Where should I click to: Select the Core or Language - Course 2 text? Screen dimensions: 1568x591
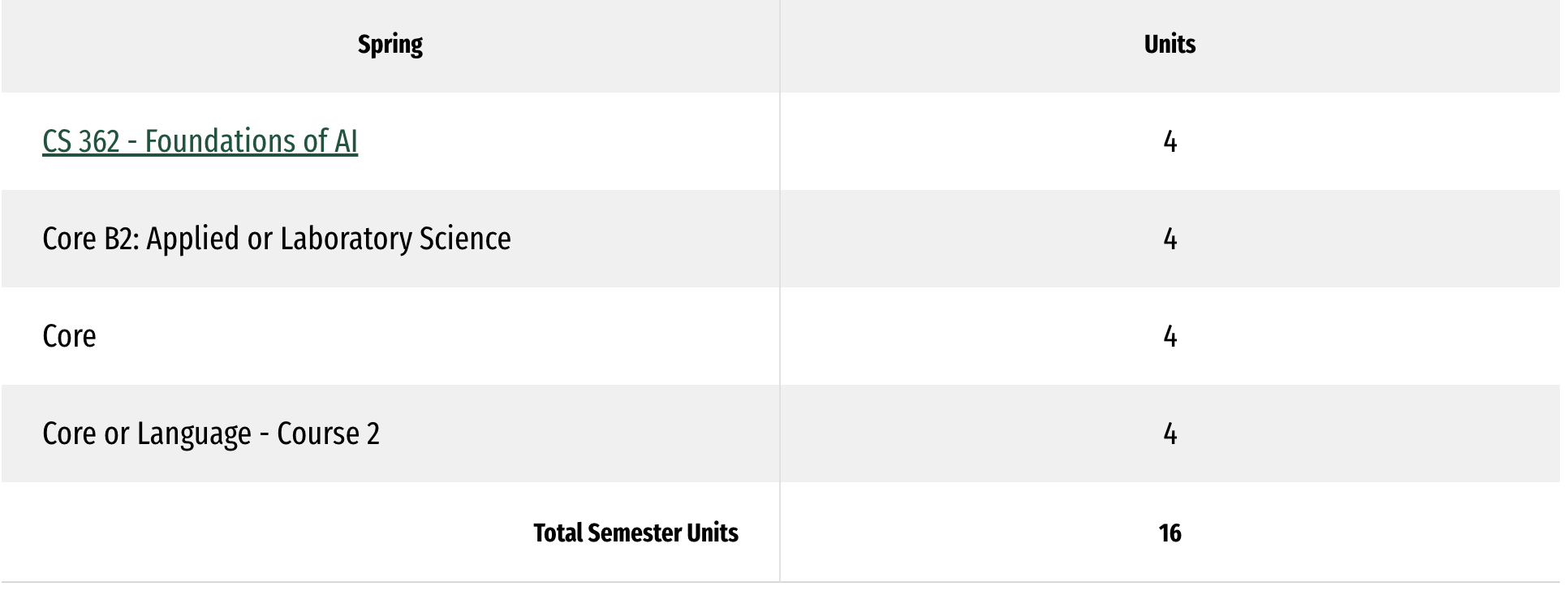(211, 434)
